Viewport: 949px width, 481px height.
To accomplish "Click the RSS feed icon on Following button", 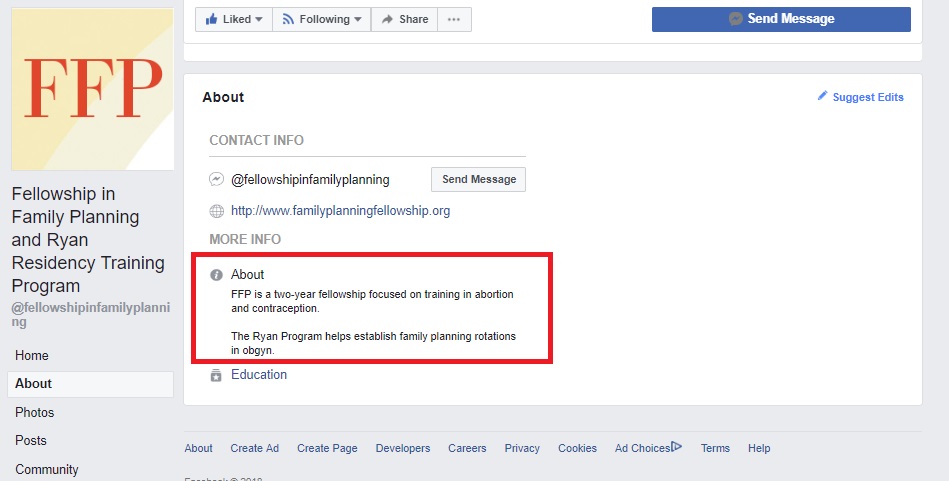I will tap(288, 19).
